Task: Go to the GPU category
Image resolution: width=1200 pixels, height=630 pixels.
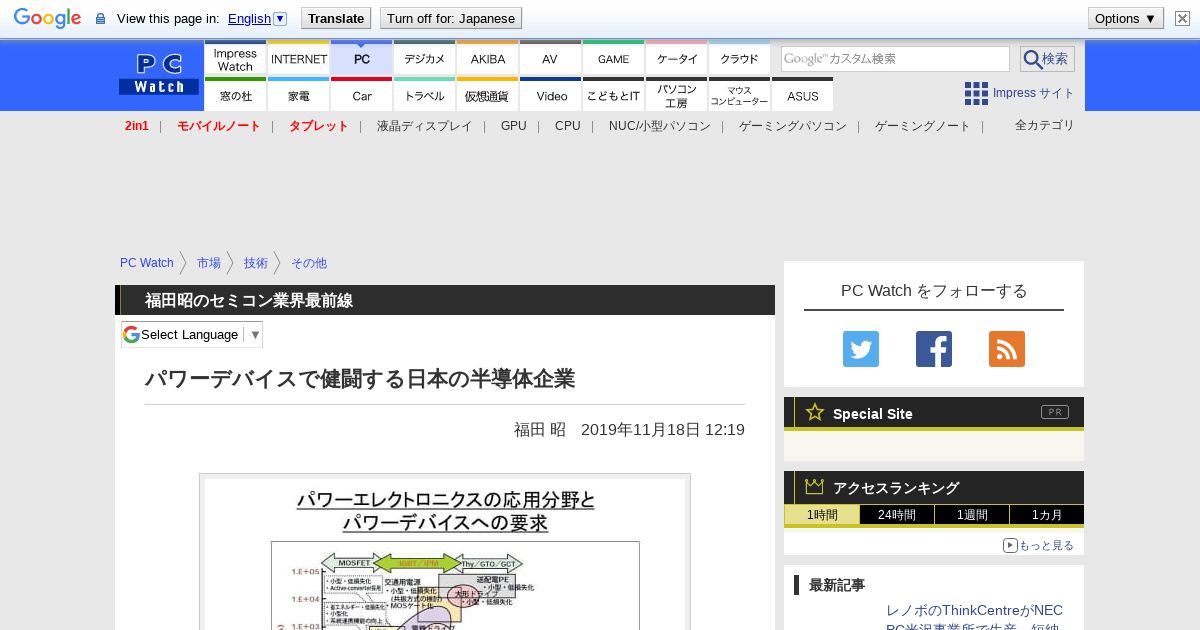Action: click(514, 126)
